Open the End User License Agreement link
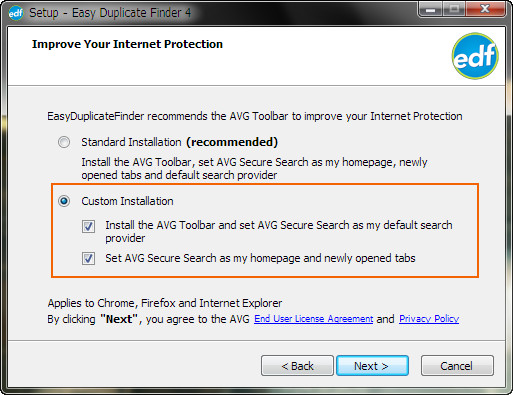Screen dimensions: 513x395 [x=313, y=319]
